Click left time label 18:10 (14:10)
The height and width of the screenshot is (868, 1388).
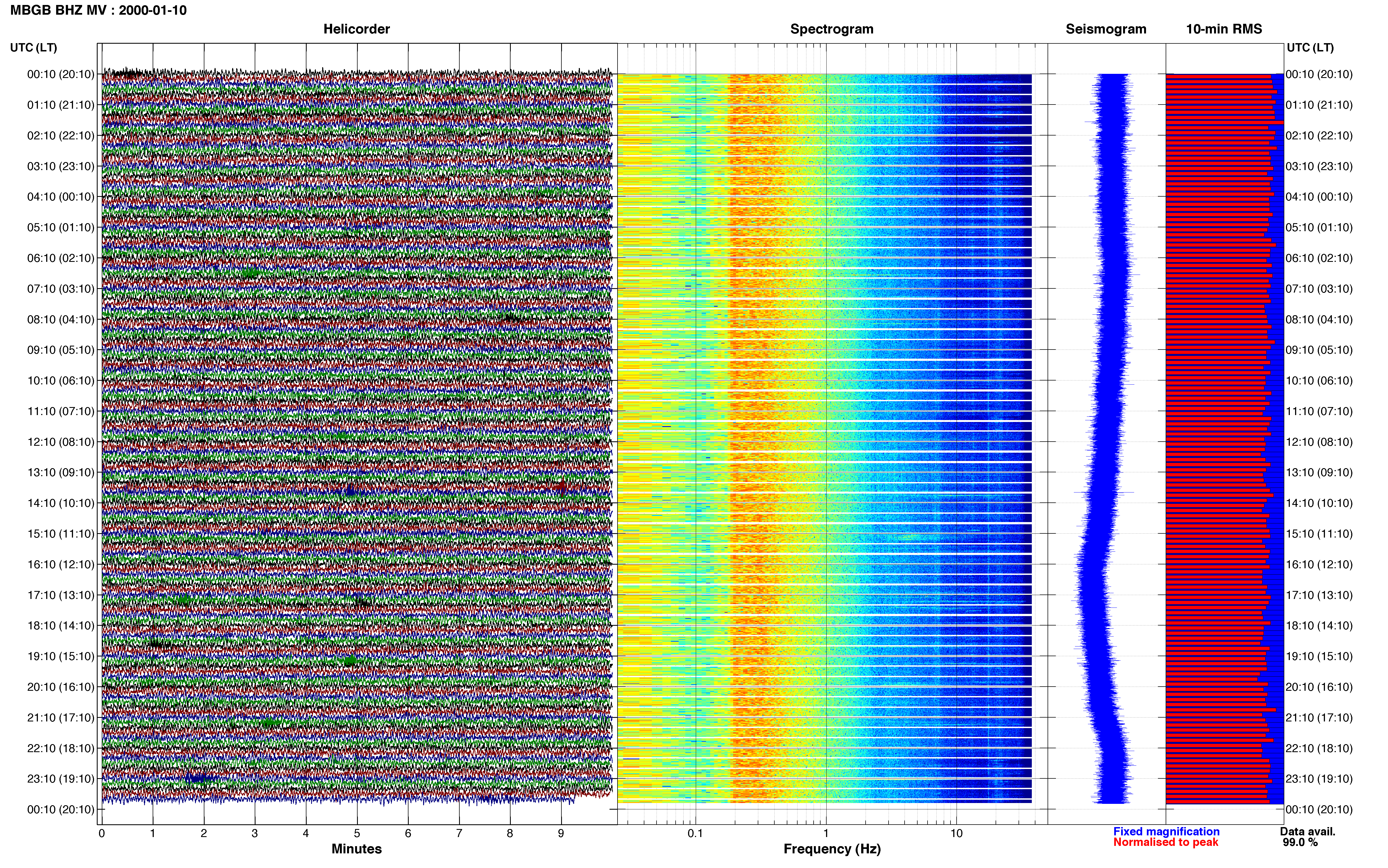60,626
